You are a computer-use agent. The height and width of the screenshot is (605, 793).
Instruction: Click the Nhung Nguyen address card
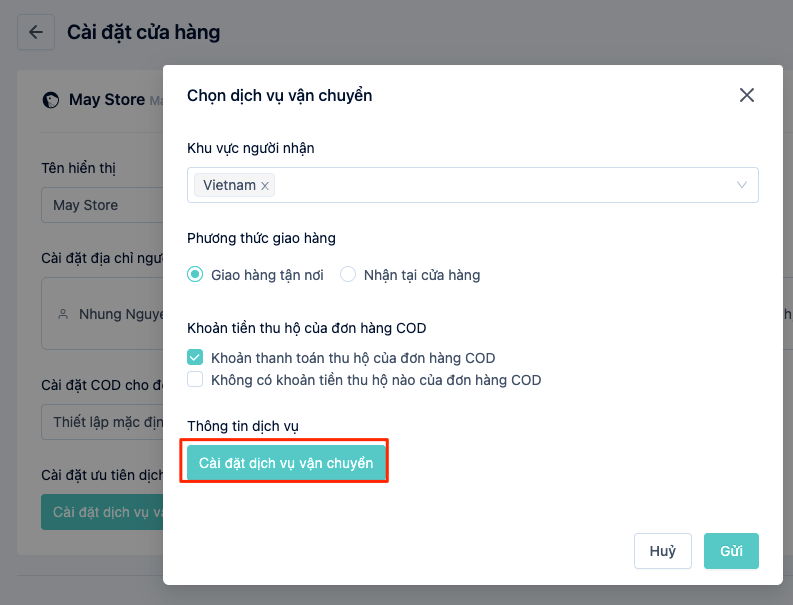[x=102, y=314]
